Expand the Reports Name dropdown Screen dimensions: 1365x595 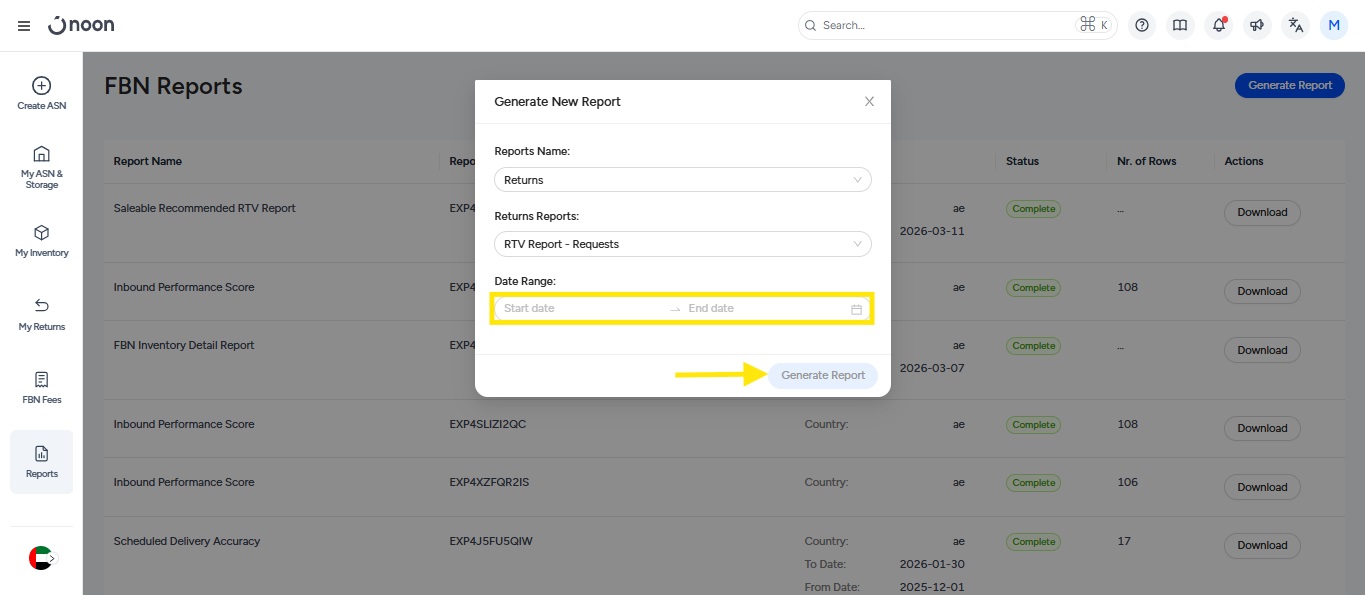click(682, 180)
